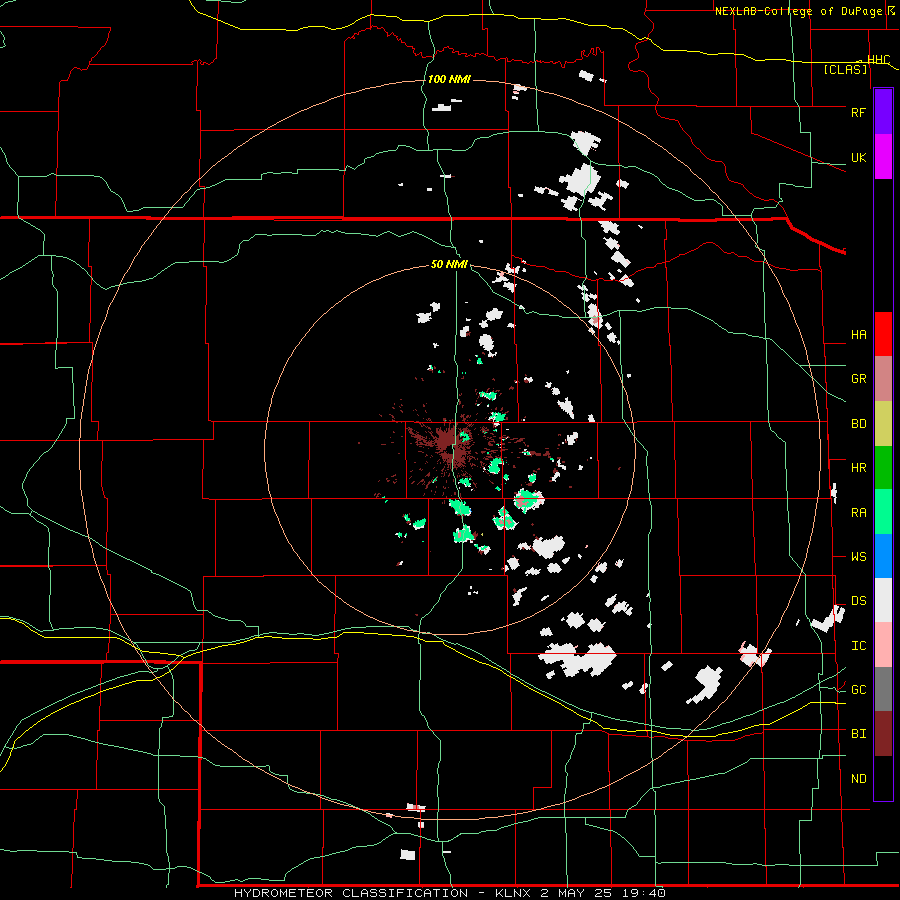This screenshot has height=900, width=900.
Task: Click the HYDROMETEOR CLASSIFICATION title text
Action: [x=351, y=893]
